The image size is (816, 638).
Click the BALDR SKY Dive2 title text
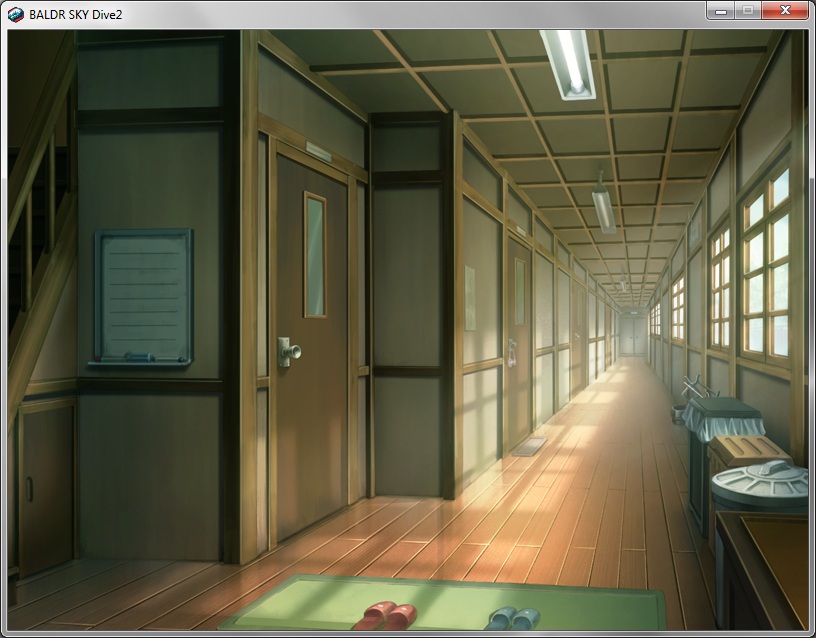[75, 15]
